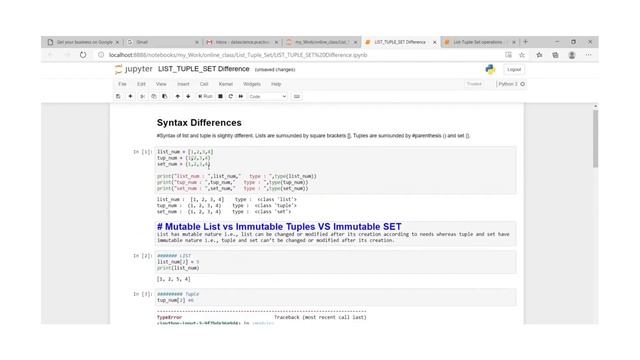
Task: Move selected cell down arrow icon
Action: (x=188, y=96)
